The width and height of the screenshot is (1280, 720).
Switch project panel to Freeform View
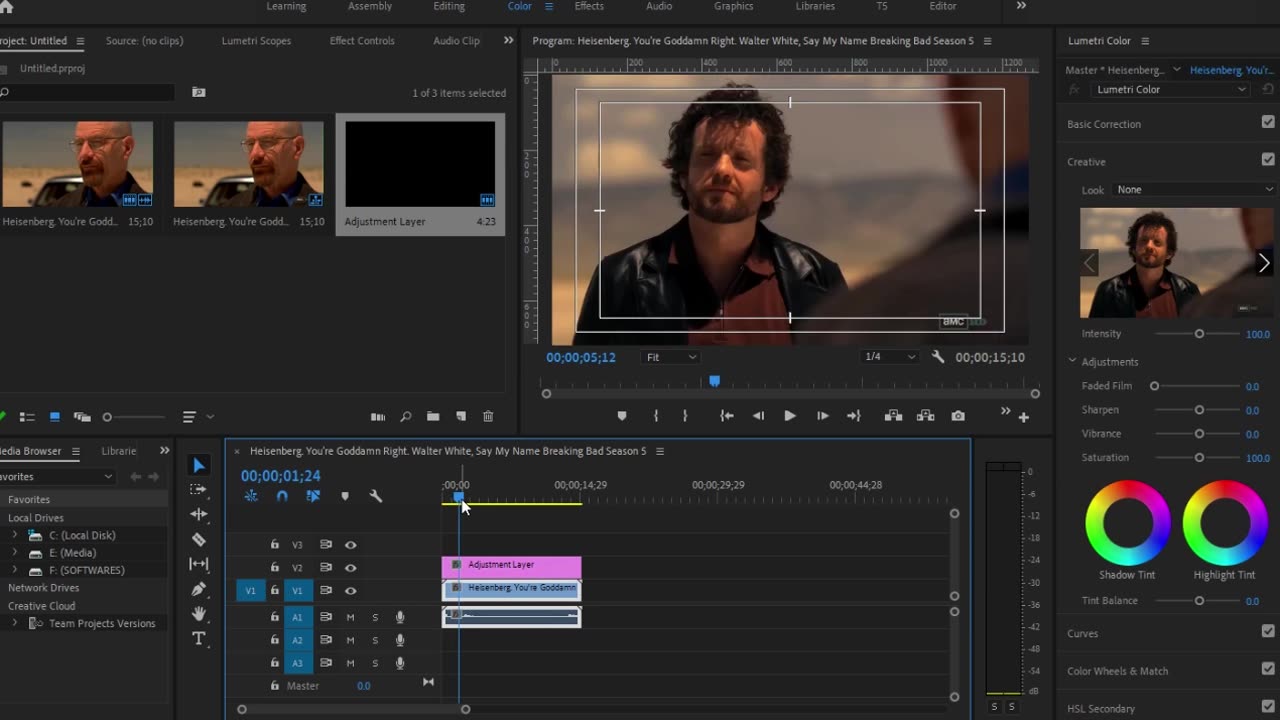click(x=82, y=417)
